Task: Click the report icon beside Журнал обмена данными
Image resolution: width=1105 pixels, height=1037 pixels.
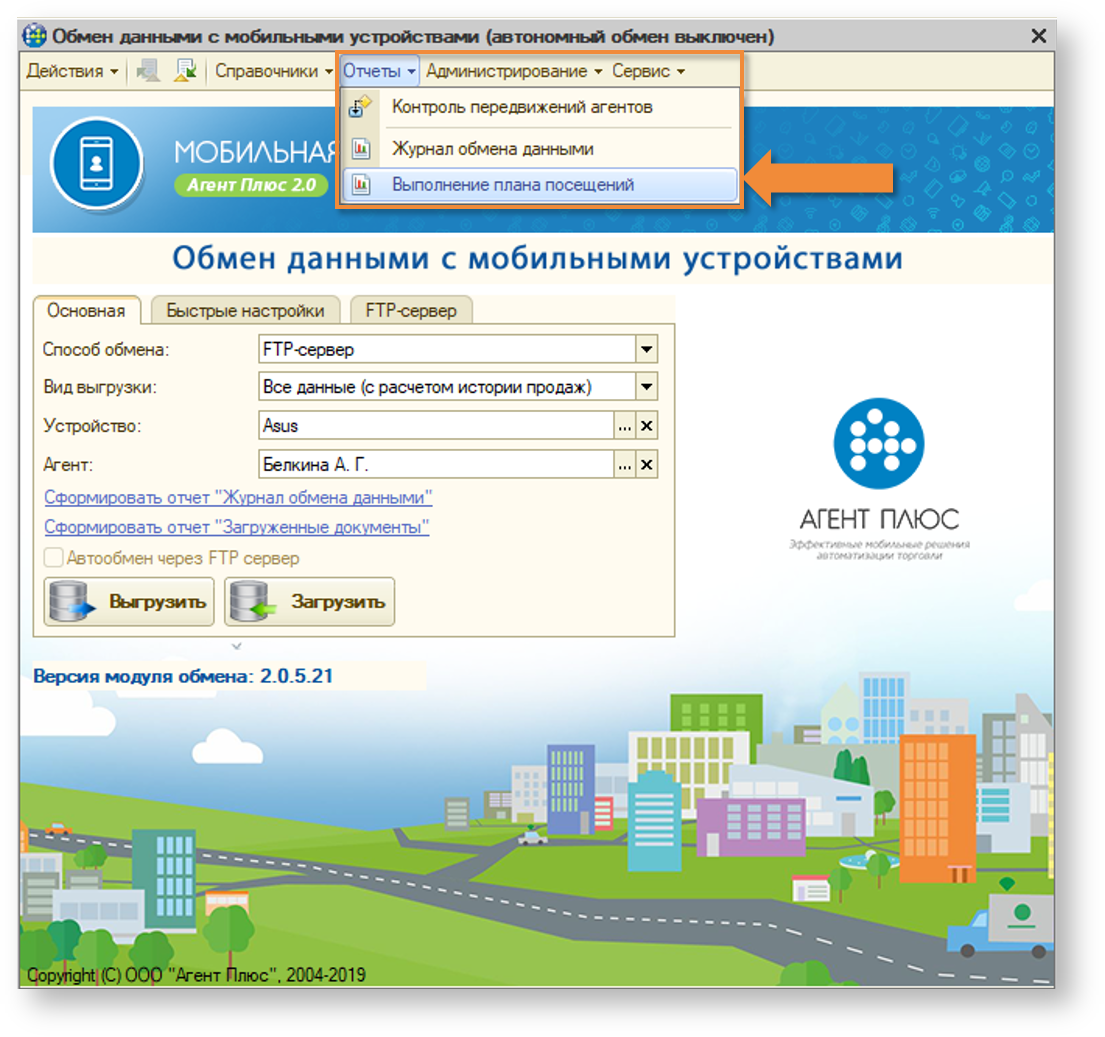Action: tap(361, 149)
